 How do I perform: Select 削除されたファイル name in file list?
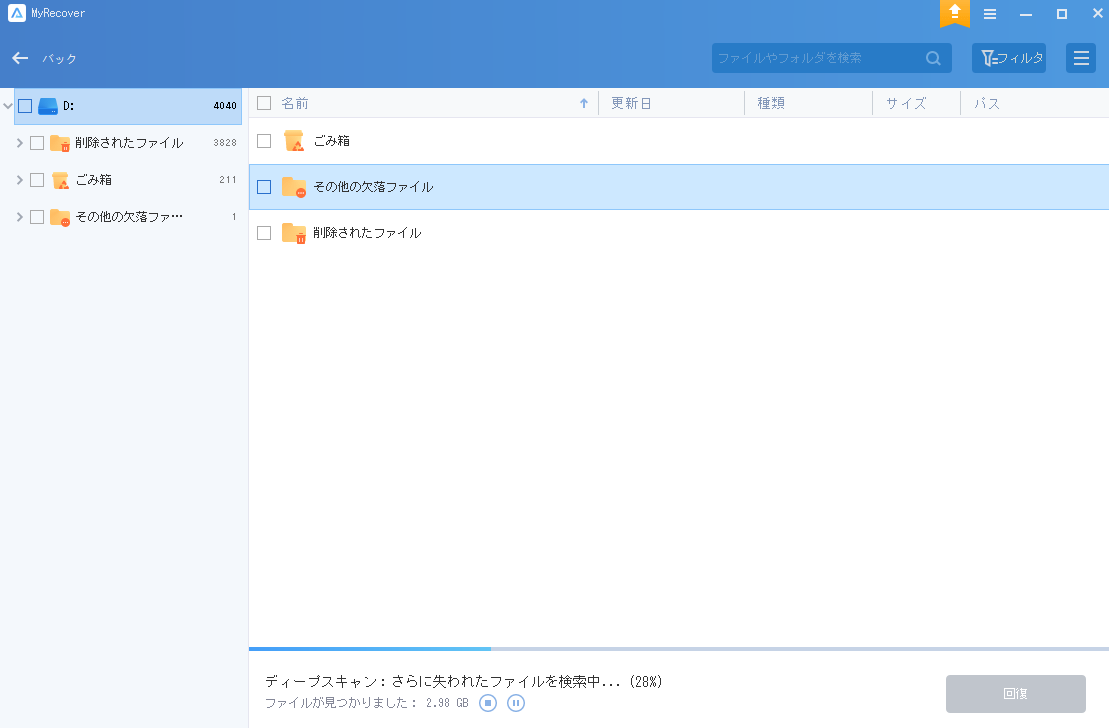click(x=367, y=233)
